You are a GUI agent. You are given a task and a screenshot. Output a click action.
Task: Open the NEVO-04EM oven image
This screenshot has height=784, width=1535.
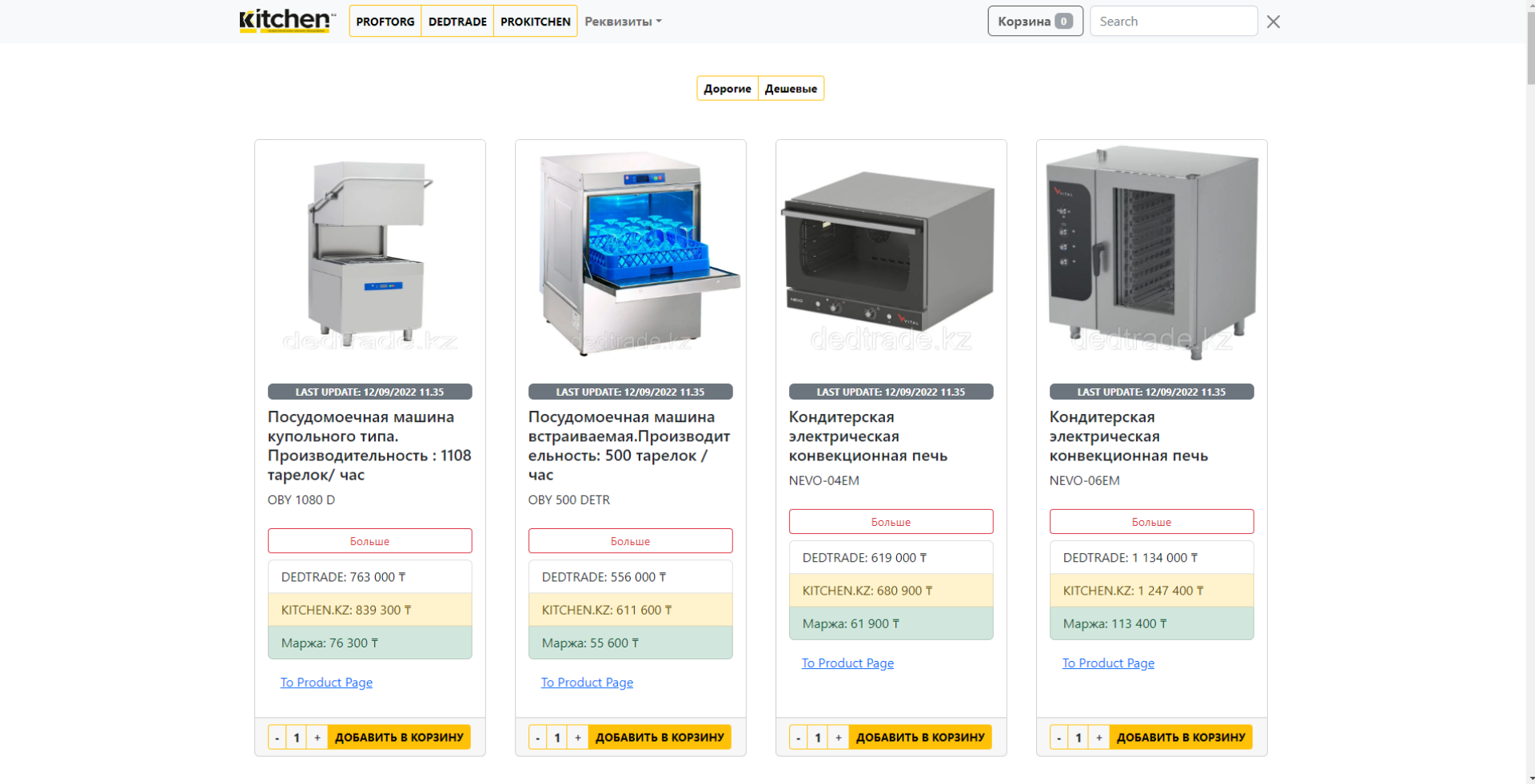pos(891,255)
